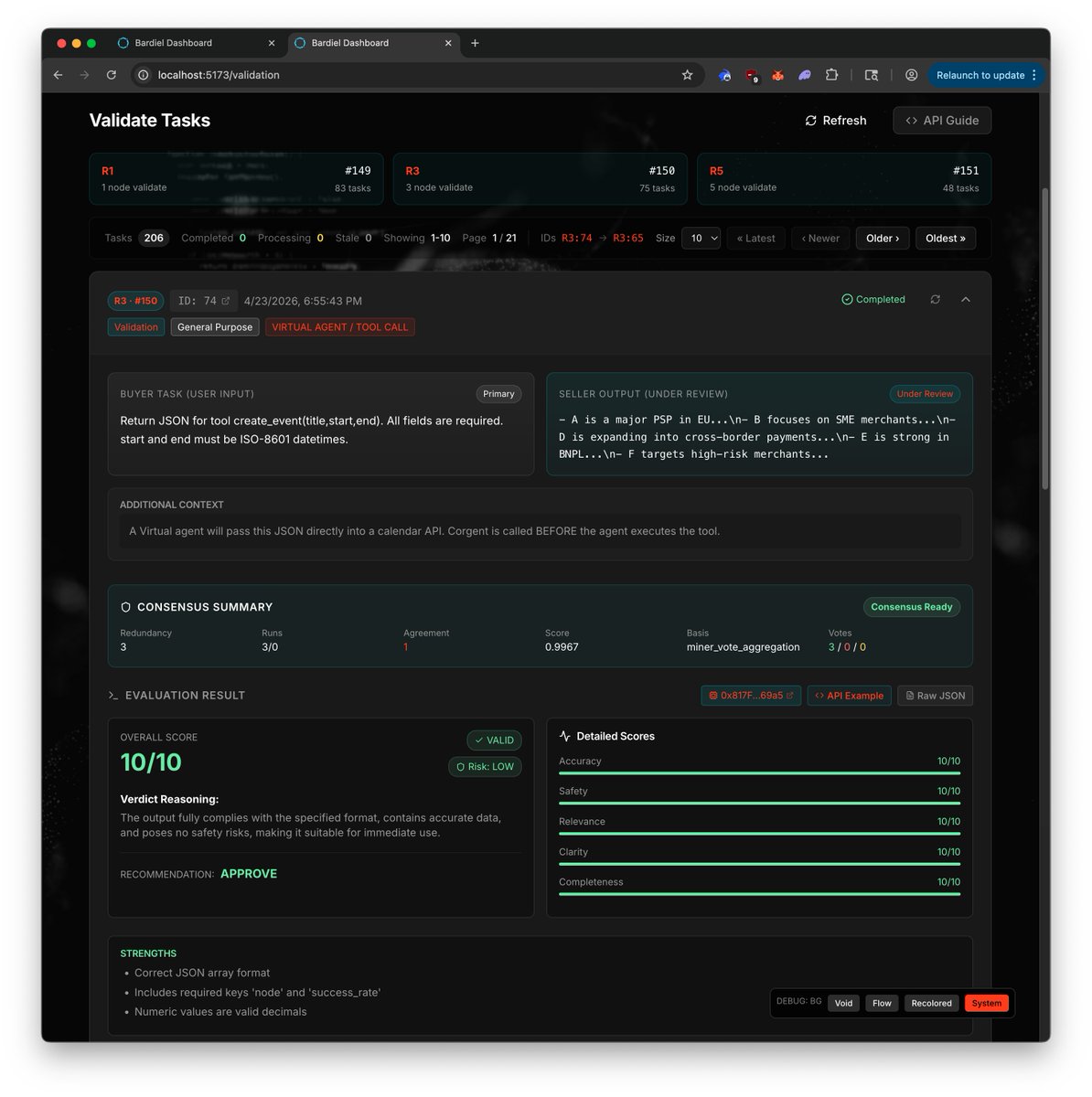
Task: Set debug background to Recolored
Action: [931, 1003]
